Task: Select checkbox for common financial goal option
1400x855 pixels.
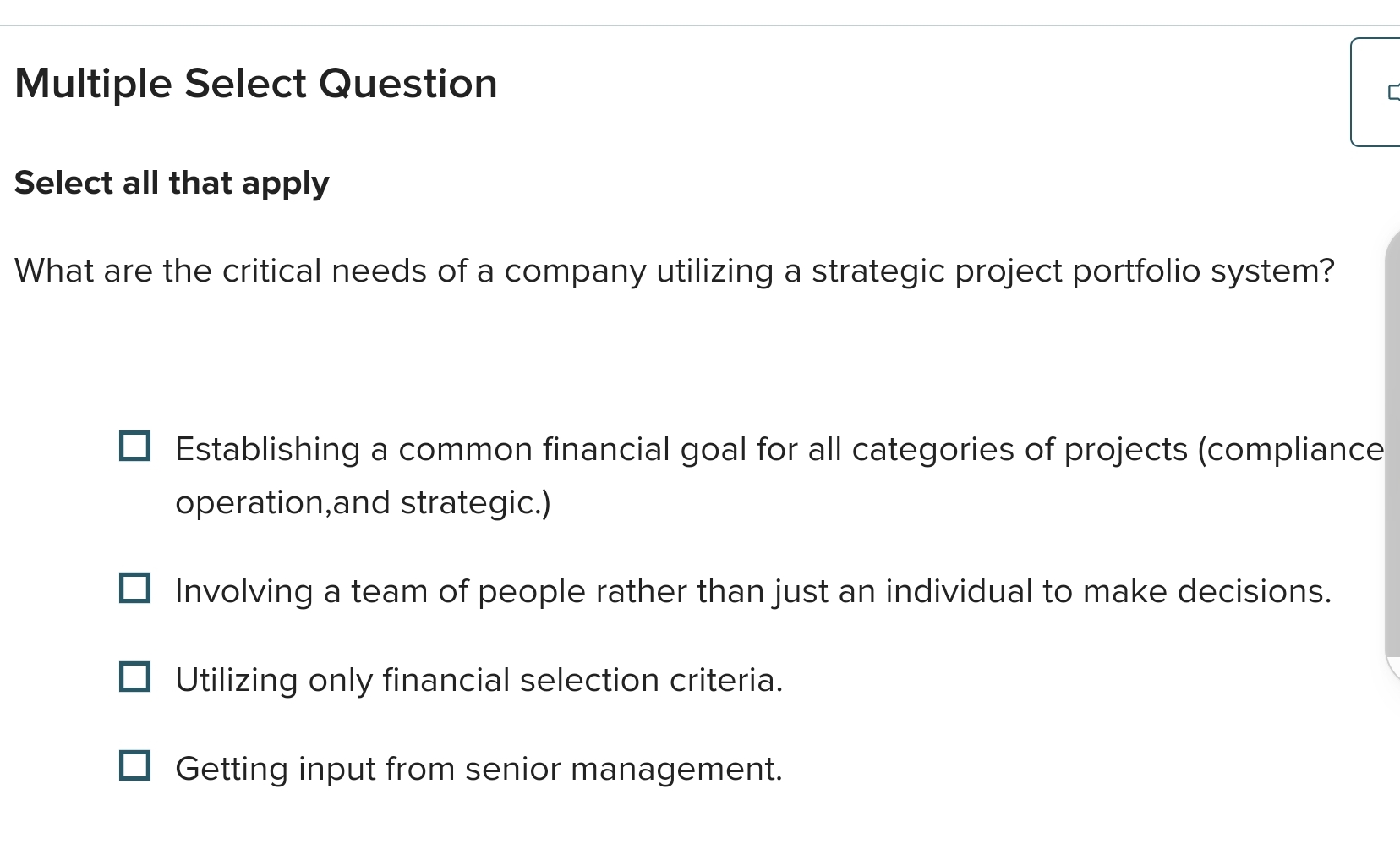Action: click(x=135, y=447)
